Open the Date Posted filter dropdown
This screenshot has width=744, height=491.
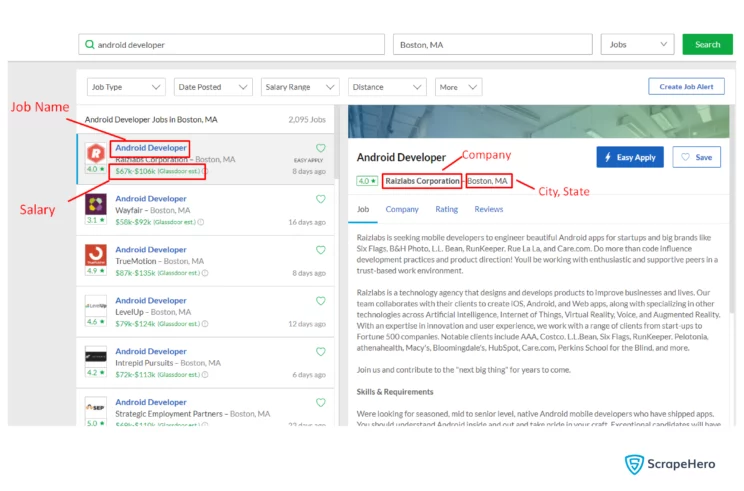coord(213,87)
